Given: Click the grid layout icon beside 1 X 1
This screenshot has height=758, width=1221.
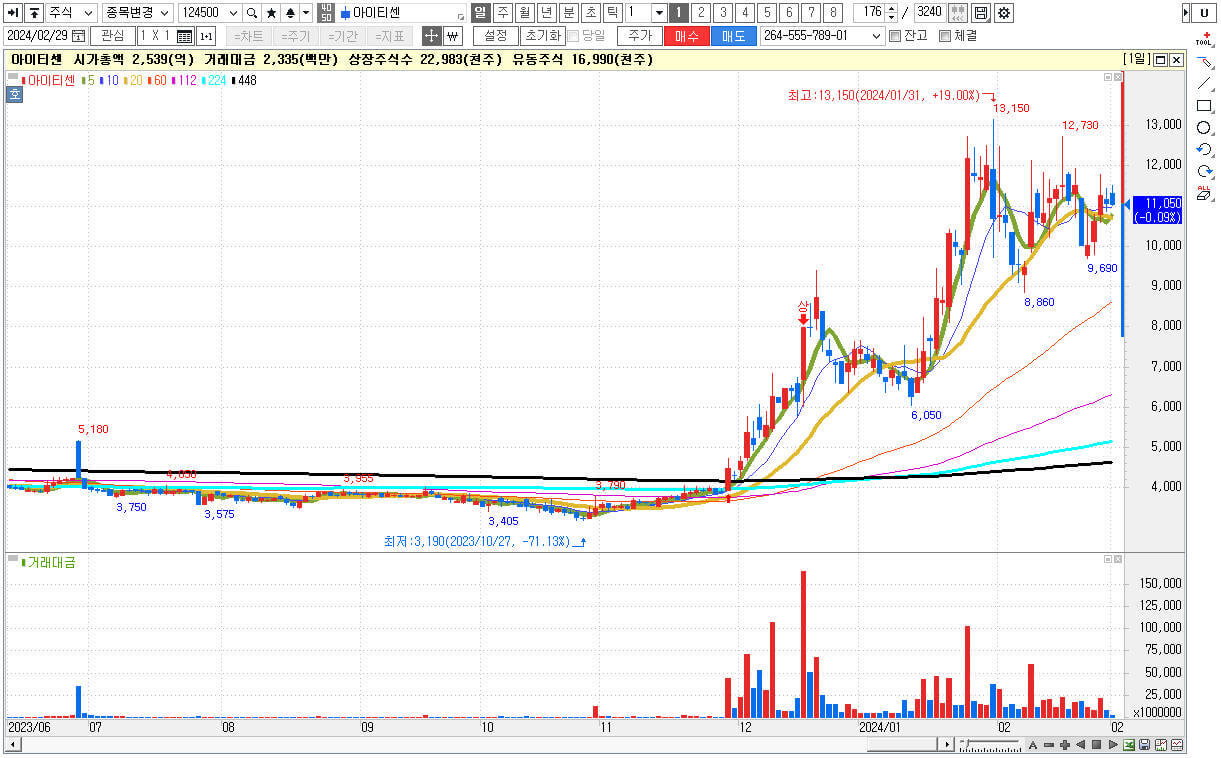Looking at the screenshot, I should point(184,36).
